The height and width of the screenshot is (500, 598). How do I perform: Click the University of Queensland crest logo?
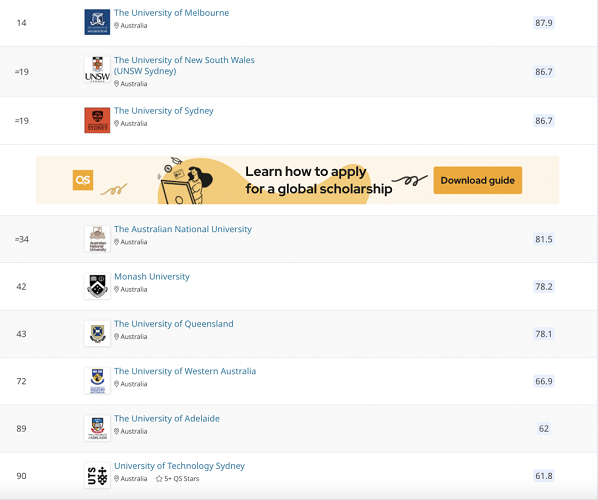click(97, 333)
